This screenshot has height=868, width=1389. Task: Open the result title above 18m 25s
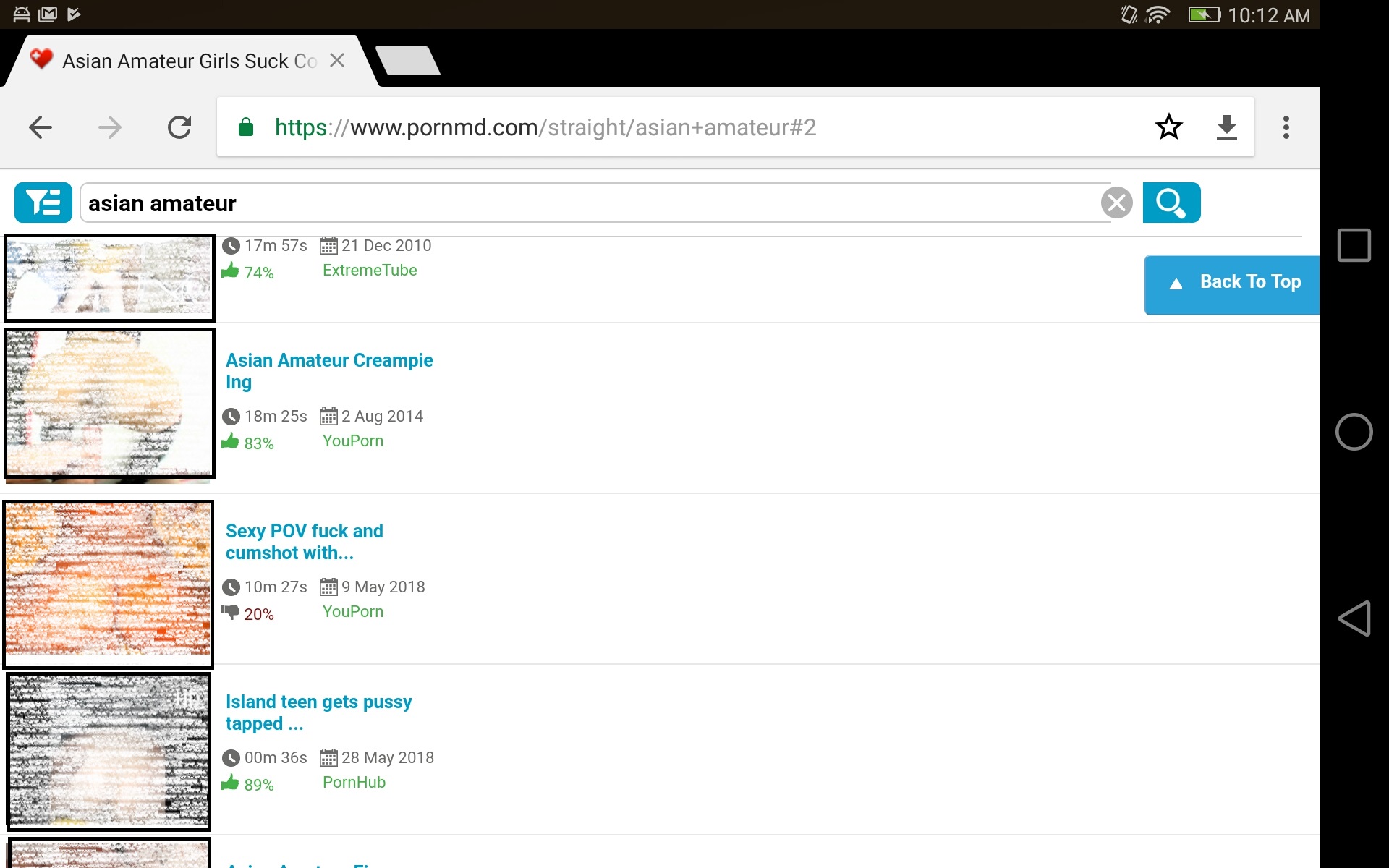coord(329,371)
